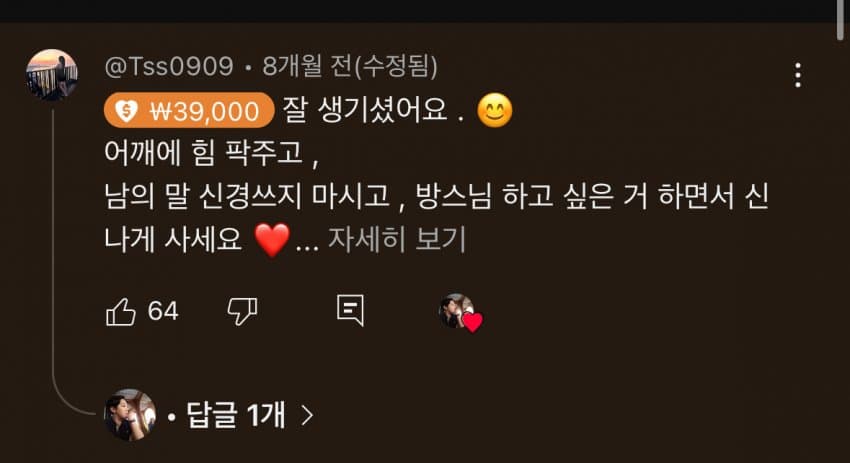This screenshot has width=850, height=463.
Task: Click the ₩39,000 Super Thanks chip
Action: (189, 111)
